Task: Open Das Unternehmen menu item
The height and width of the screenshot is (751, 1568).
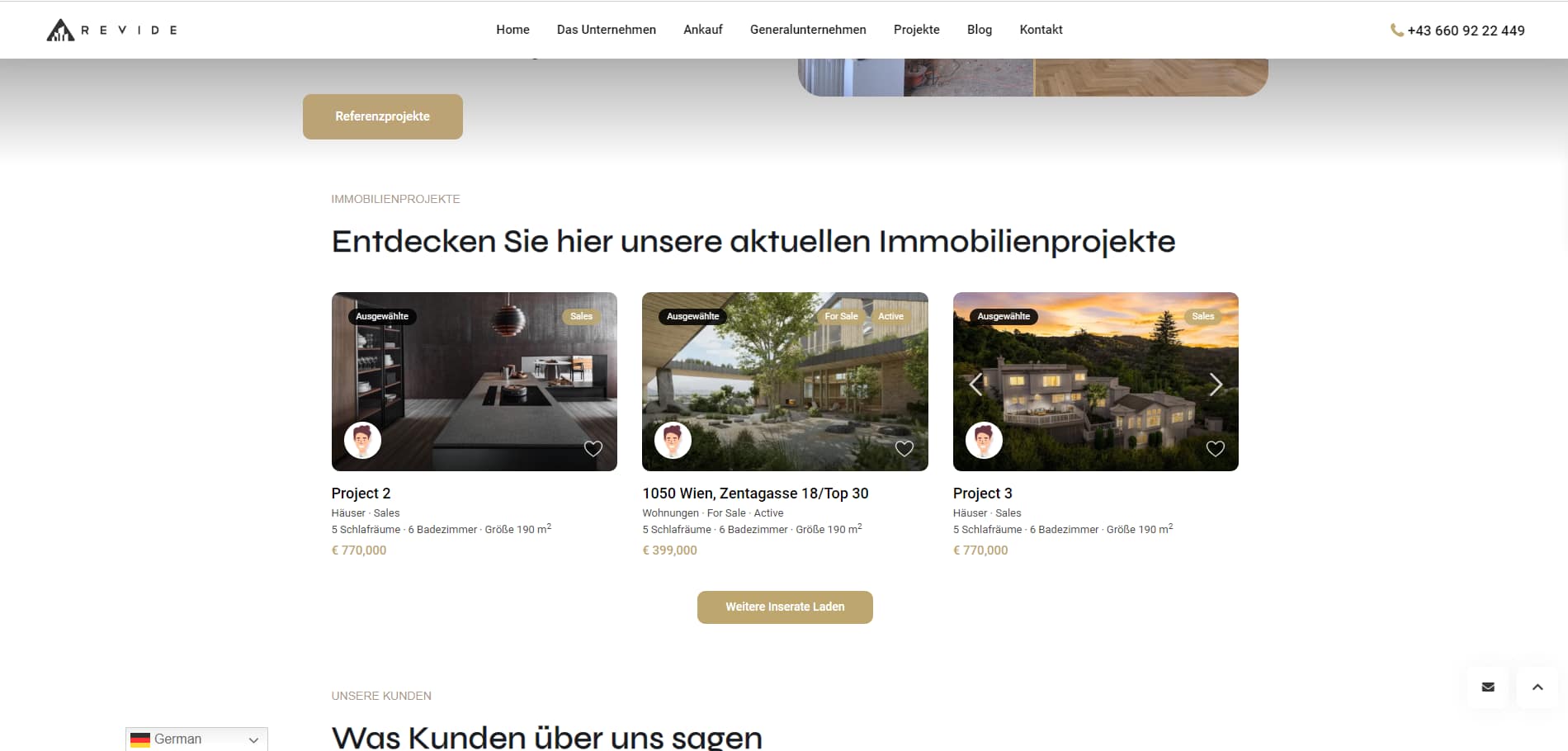Action: 607,30
